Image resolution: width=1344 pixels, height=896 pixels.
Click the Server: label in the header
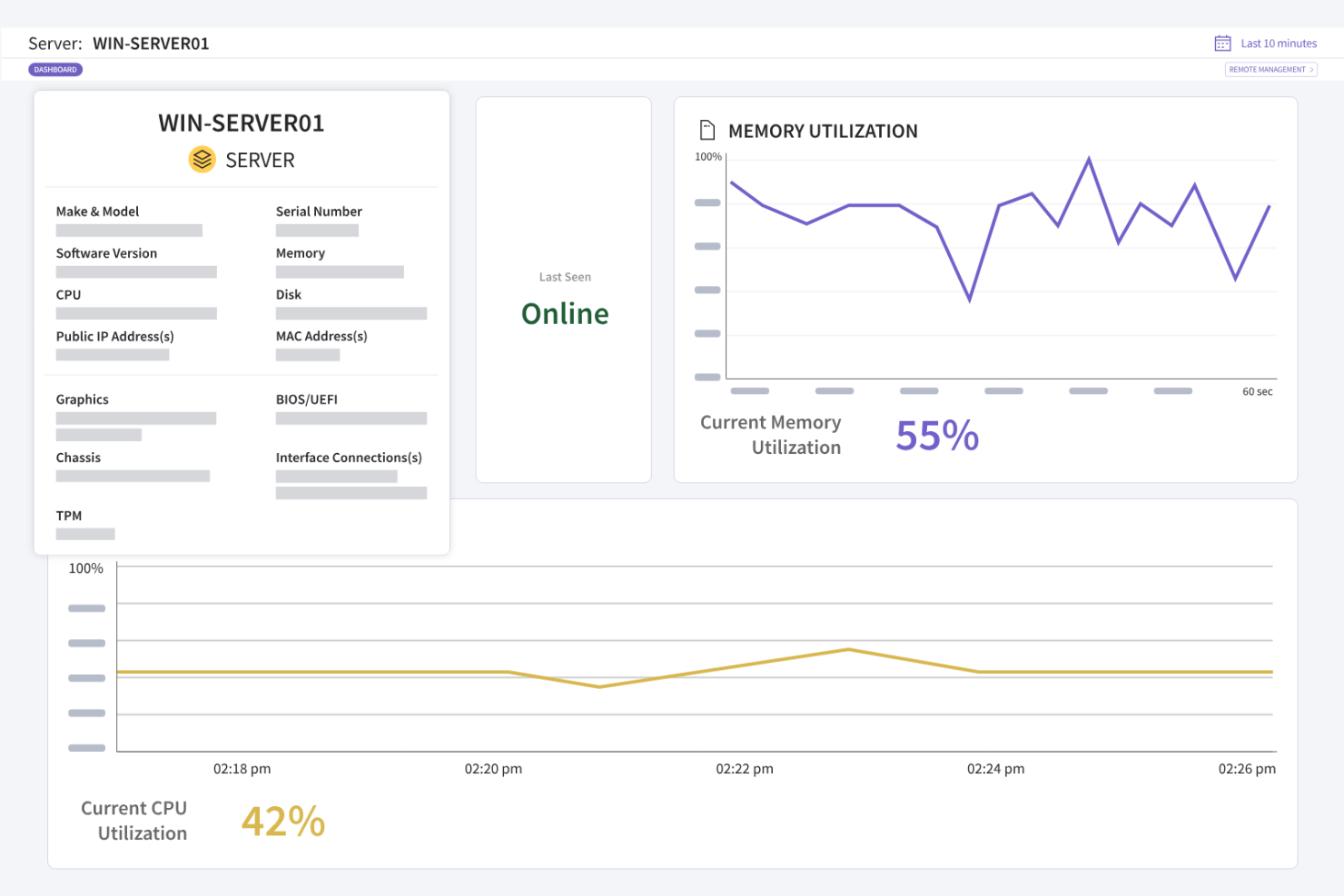pyautogui.click(x=55, y=44)
